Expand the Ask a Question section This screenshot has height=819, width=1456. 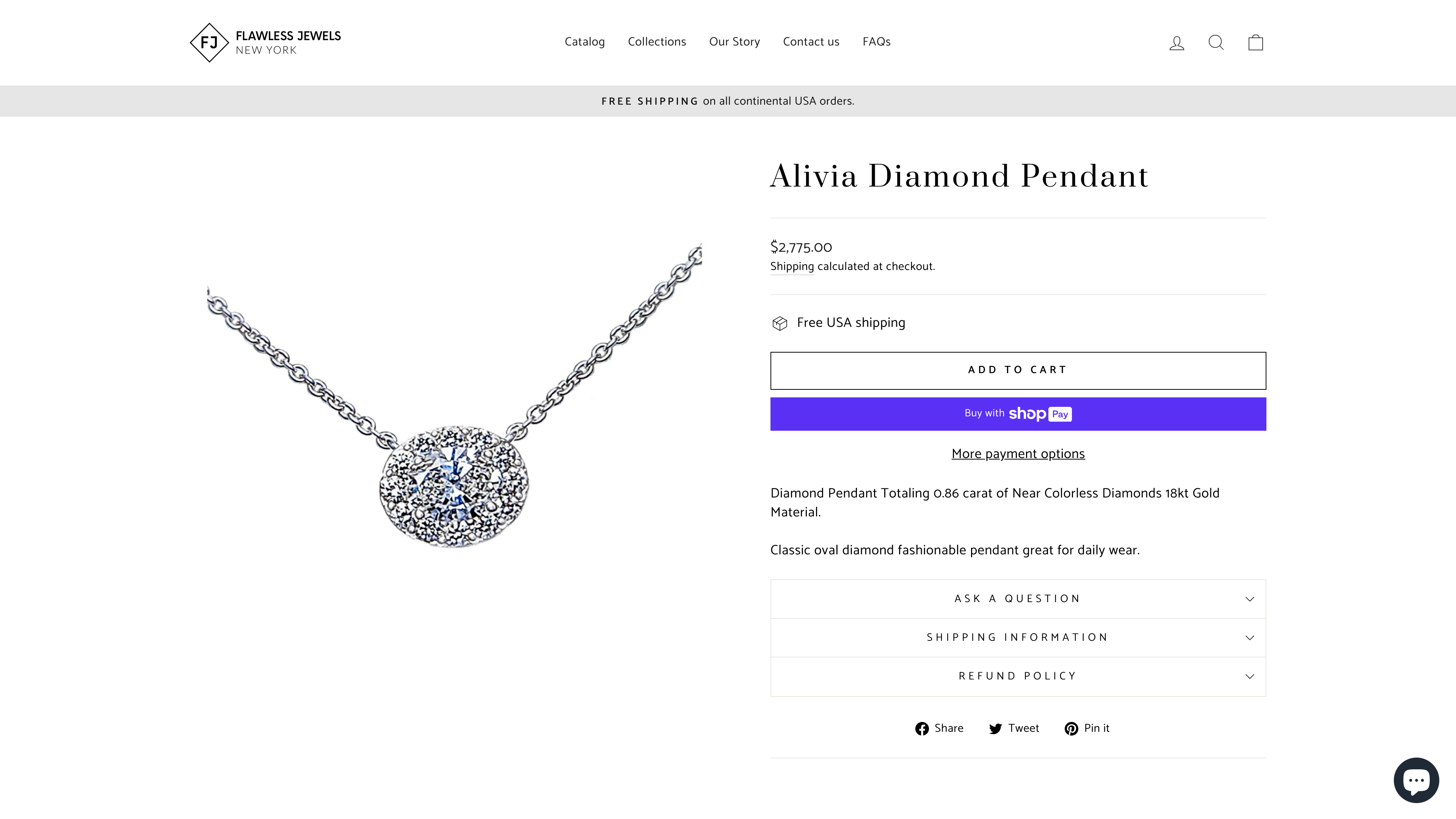[x=1017, y=598]
